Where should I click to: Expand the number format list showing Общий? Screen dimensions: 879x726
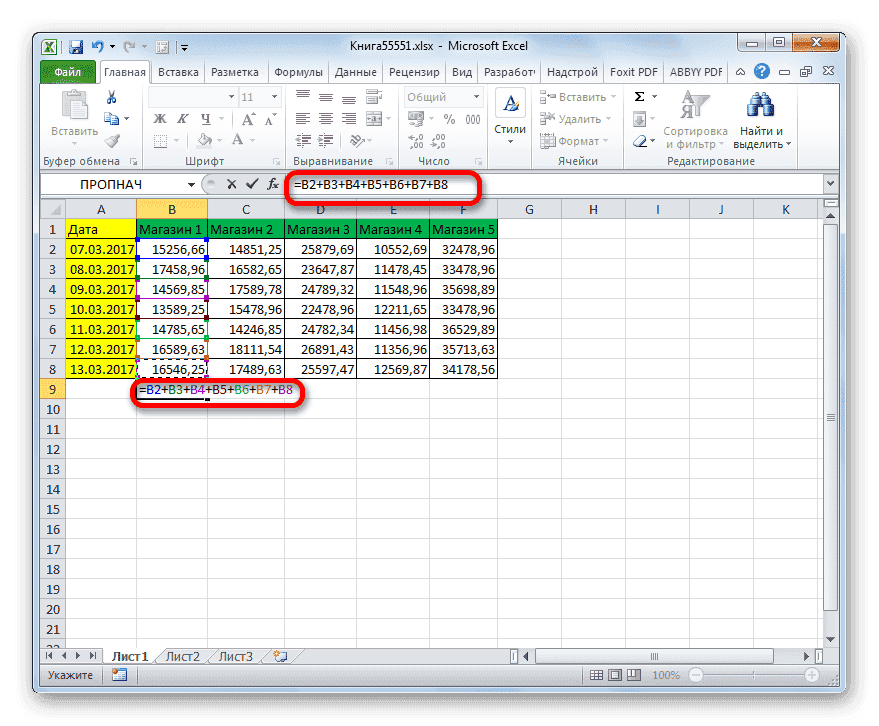point(476,96)
